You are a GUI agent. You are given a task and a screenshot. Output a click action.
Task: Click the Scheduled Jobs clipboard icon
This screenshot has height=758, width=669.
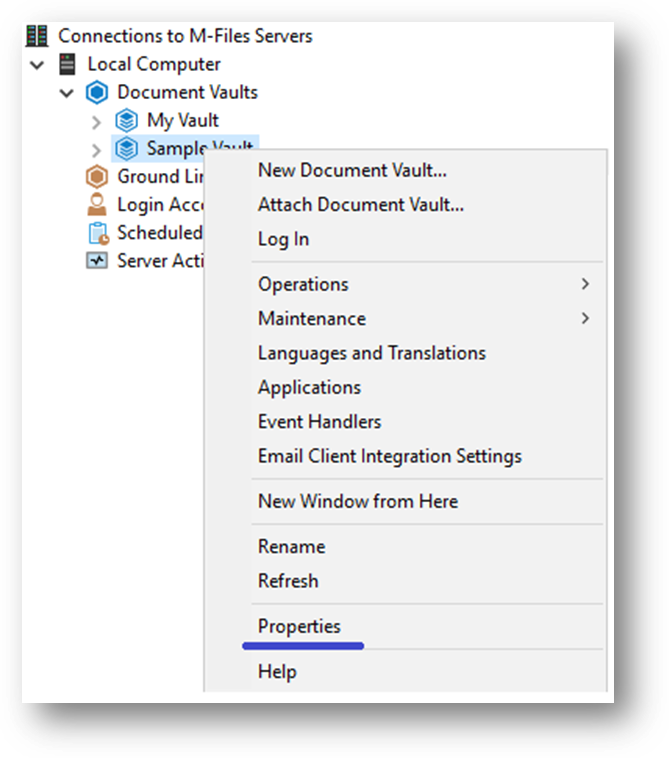click(99, 233)
